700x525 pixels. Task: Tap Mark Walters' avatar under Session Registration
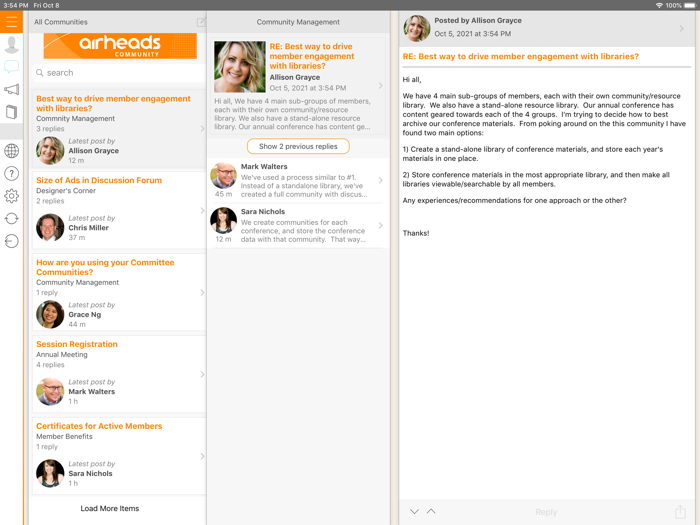(x=50, y=392)
